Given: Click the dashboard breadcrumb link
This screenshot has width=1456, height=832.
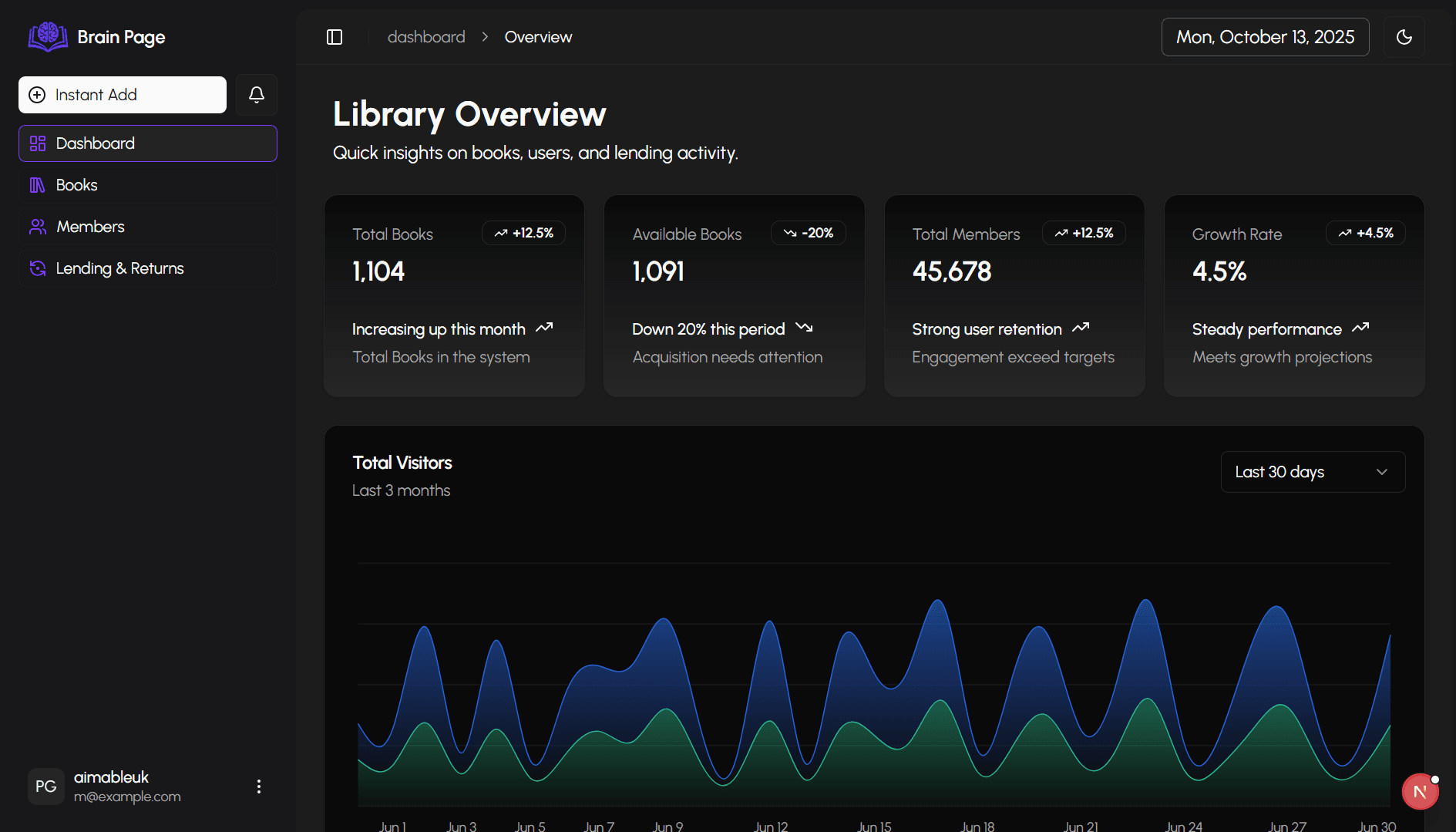Looking at the screenshot, I should pos(426,37).
